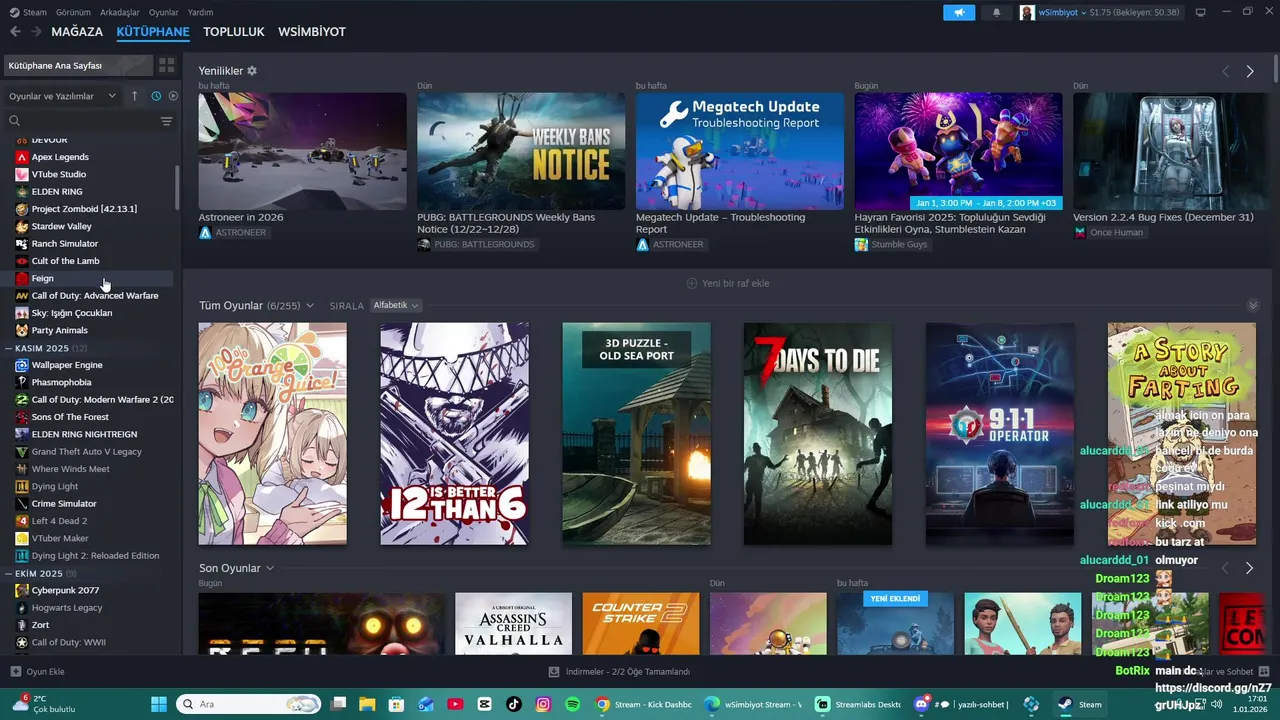Viewport: 1280px width, 720px height.
Task: Click Yeni bir raf ekle
Action: [x=727, y=283]
